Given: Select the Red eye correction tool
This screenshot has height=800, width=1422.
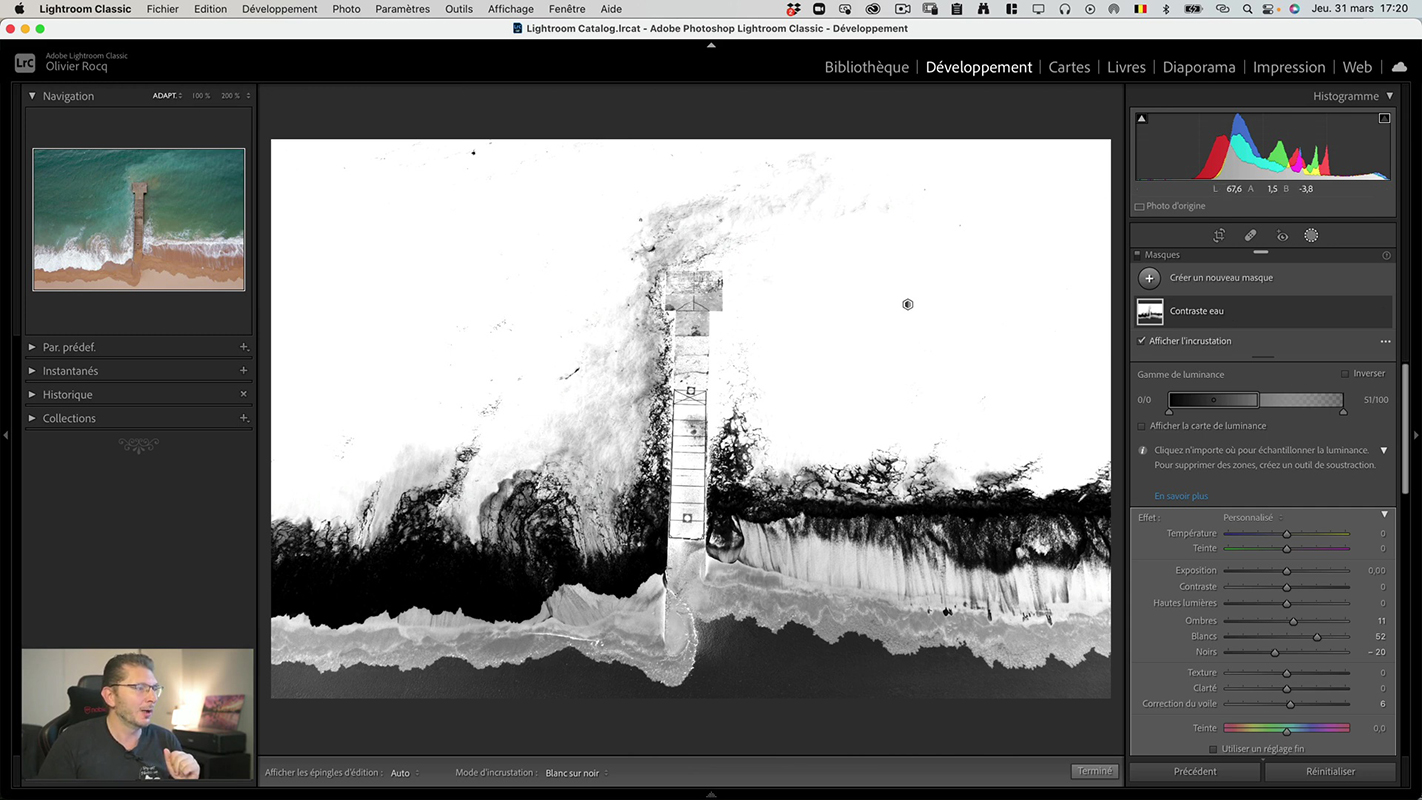Looking at the screenshot, I should [1282, 236].
